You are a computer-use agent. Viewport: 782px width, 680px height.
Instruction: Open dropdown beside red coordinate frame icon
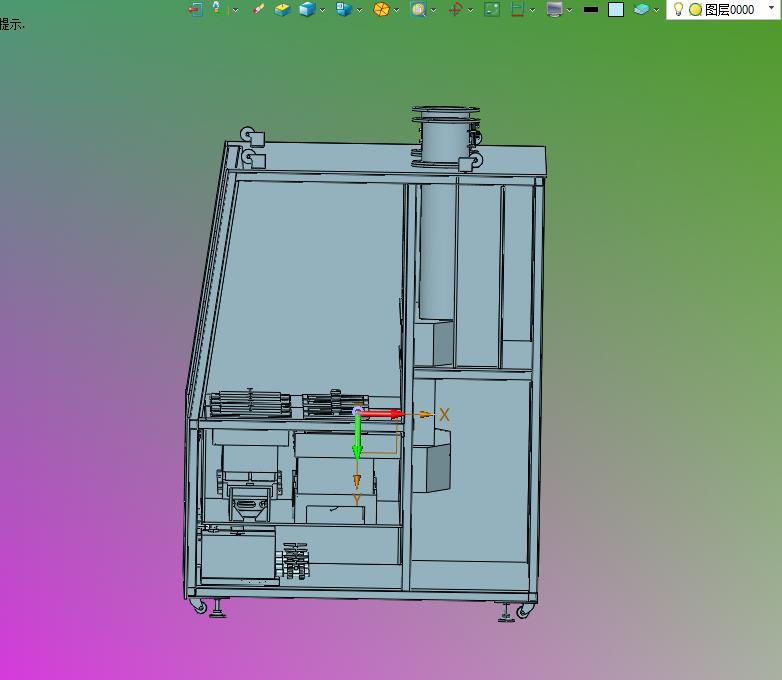point(470,10)
